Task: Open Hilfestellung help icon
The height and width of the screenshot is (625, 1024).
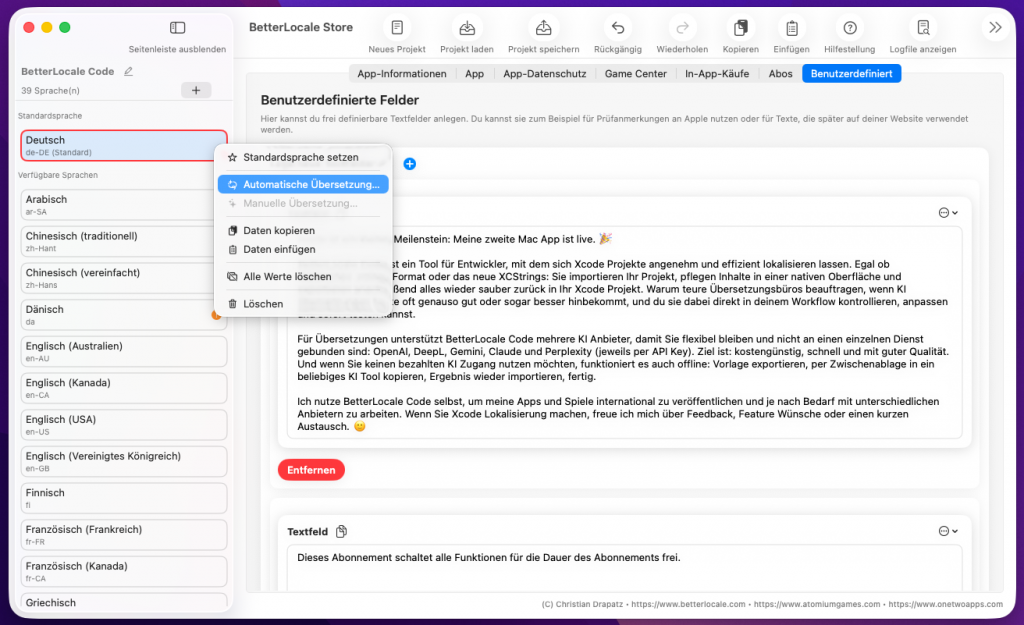Action: [849, 29]
